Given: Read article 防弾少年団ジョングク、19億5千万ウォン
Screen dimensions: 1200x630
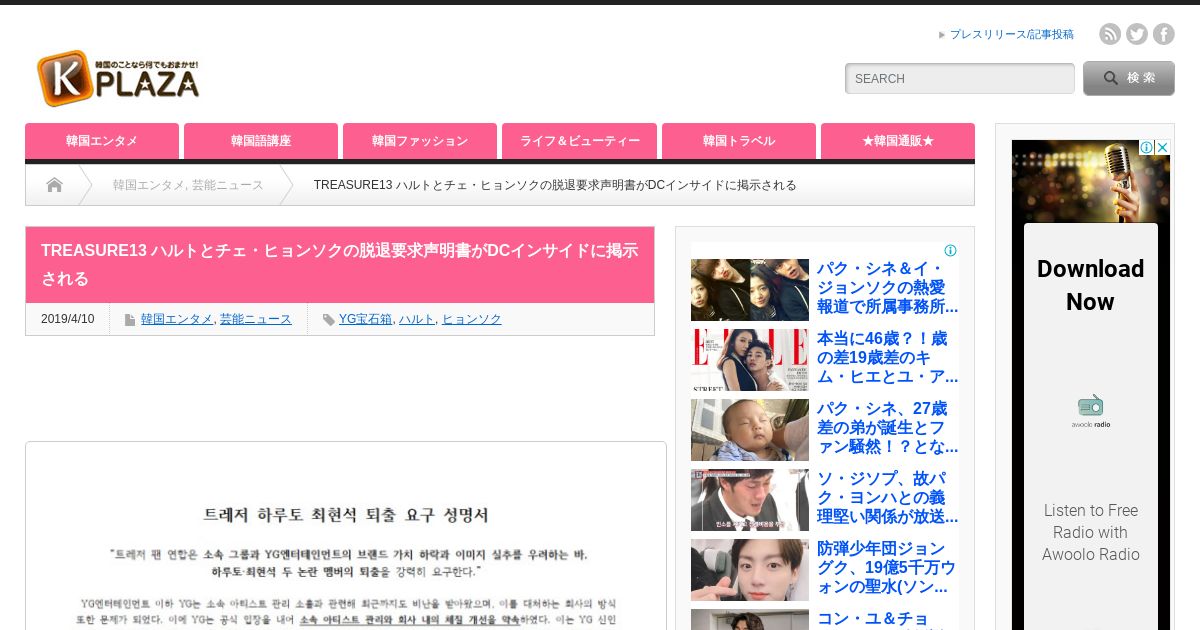Looking at the screenshot, I should pyautogui.click(x=887, y=567).
